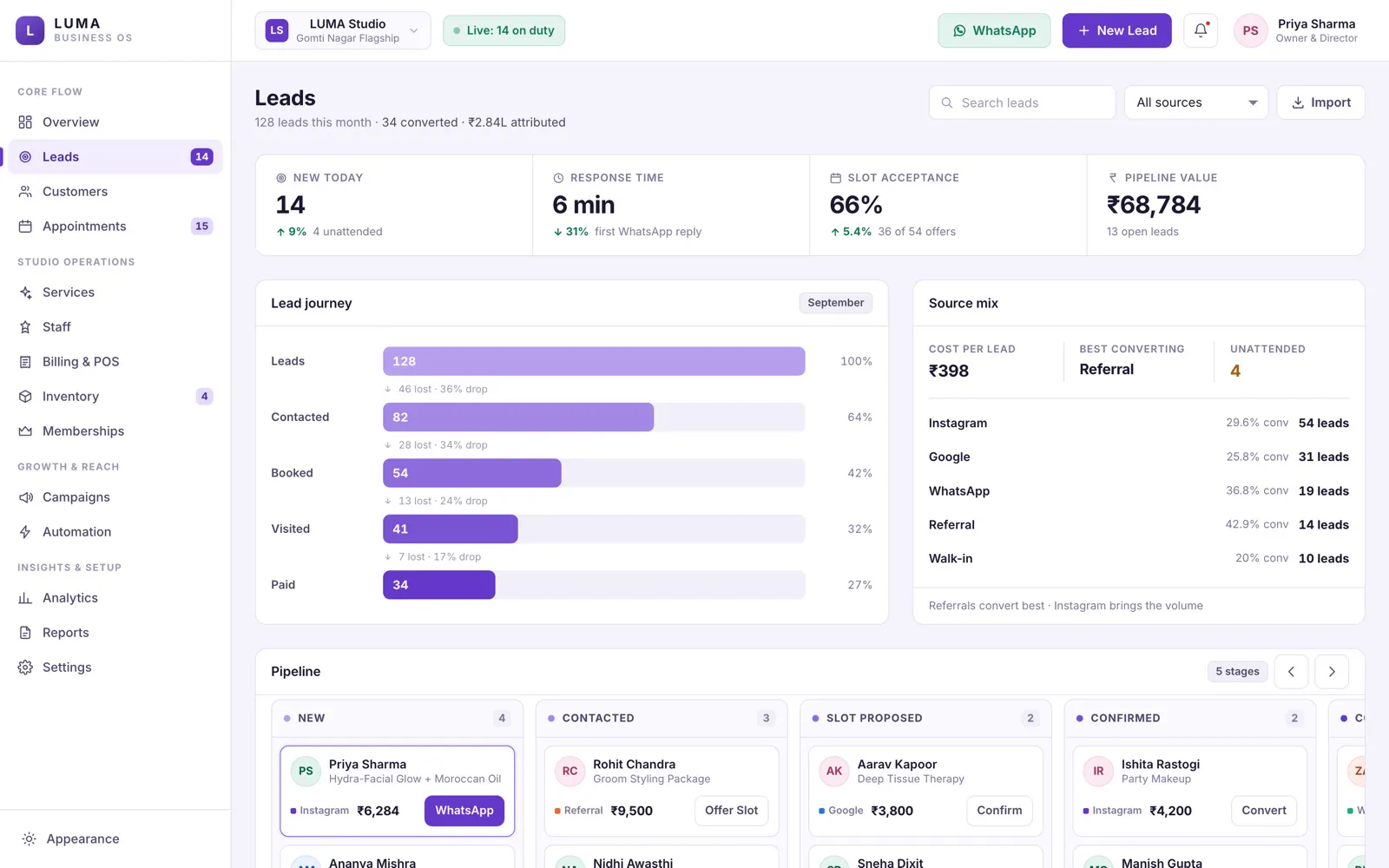Open the notifications bell
Screen dimensions: 1389x868
pos(1201,30)
